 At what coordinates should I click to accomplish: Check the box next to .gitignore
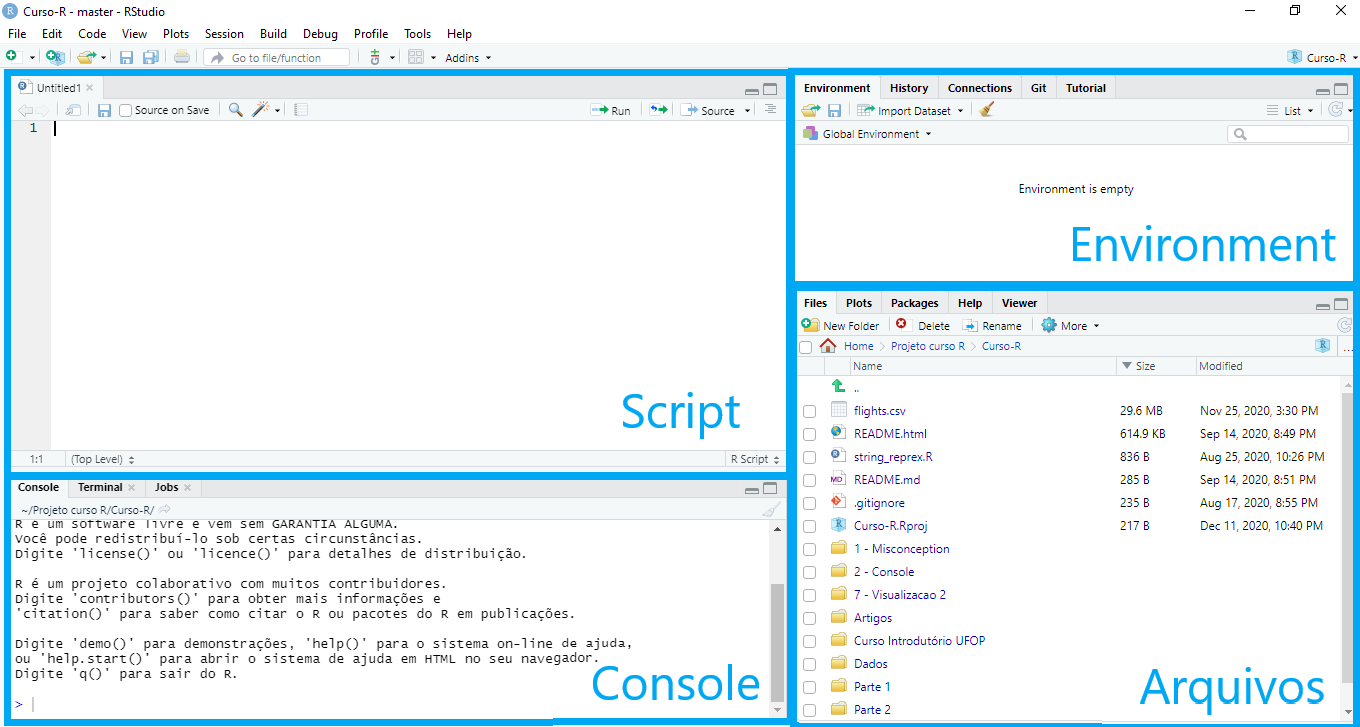coord(809,503)
